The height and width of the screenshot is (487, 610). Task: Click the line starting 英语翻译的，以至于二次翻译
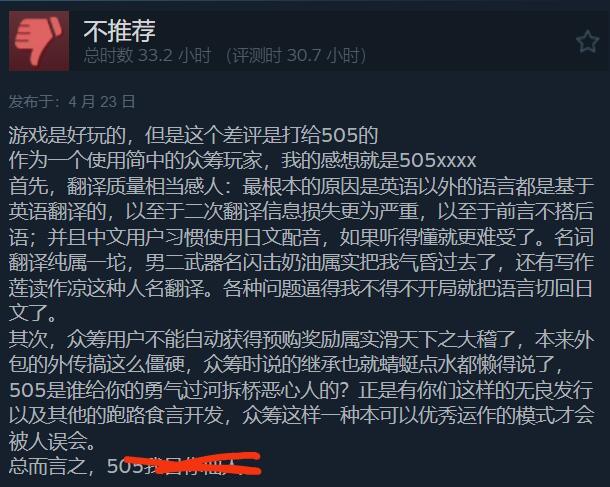click(x=301, y=212)
